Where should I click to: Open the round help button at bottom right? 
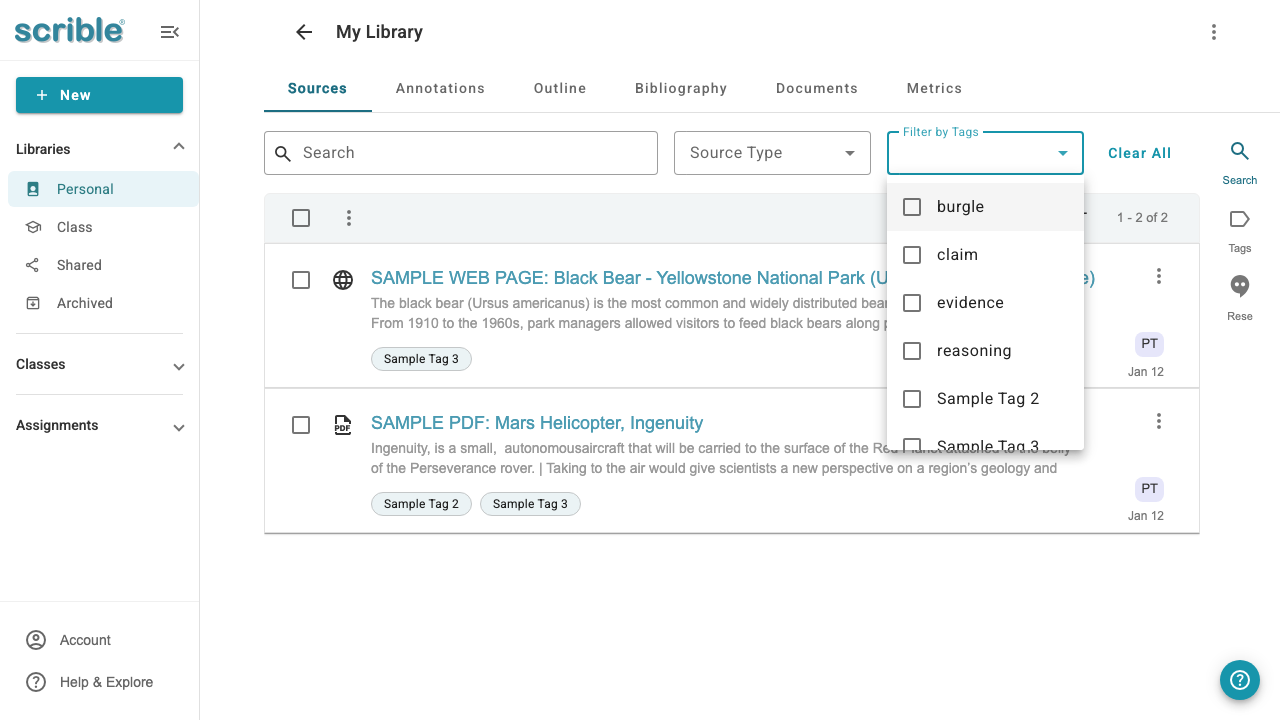click(1240, 680)
